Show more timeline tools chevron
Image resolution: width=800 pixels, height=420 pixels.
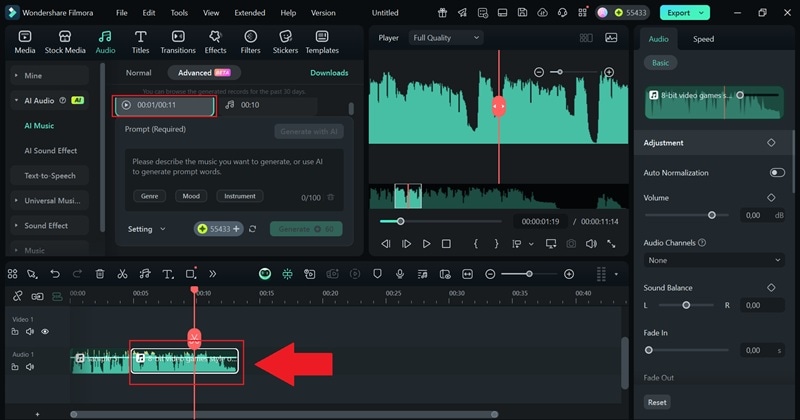tap(212, 274)
